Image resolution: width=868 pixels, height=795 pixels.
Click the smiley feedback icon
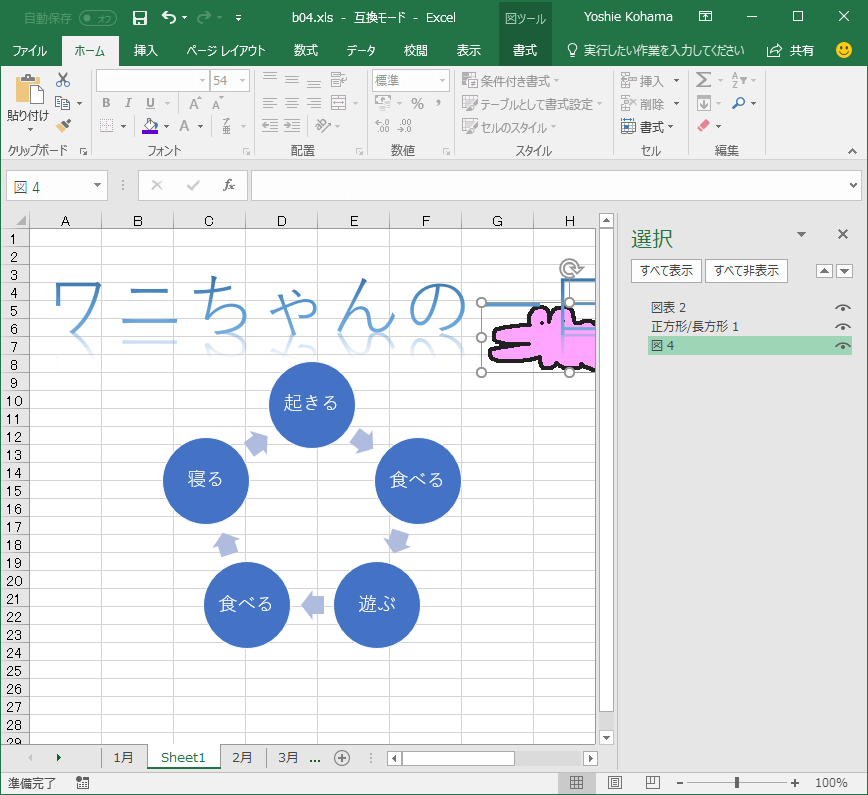click(x=844, y=50)
